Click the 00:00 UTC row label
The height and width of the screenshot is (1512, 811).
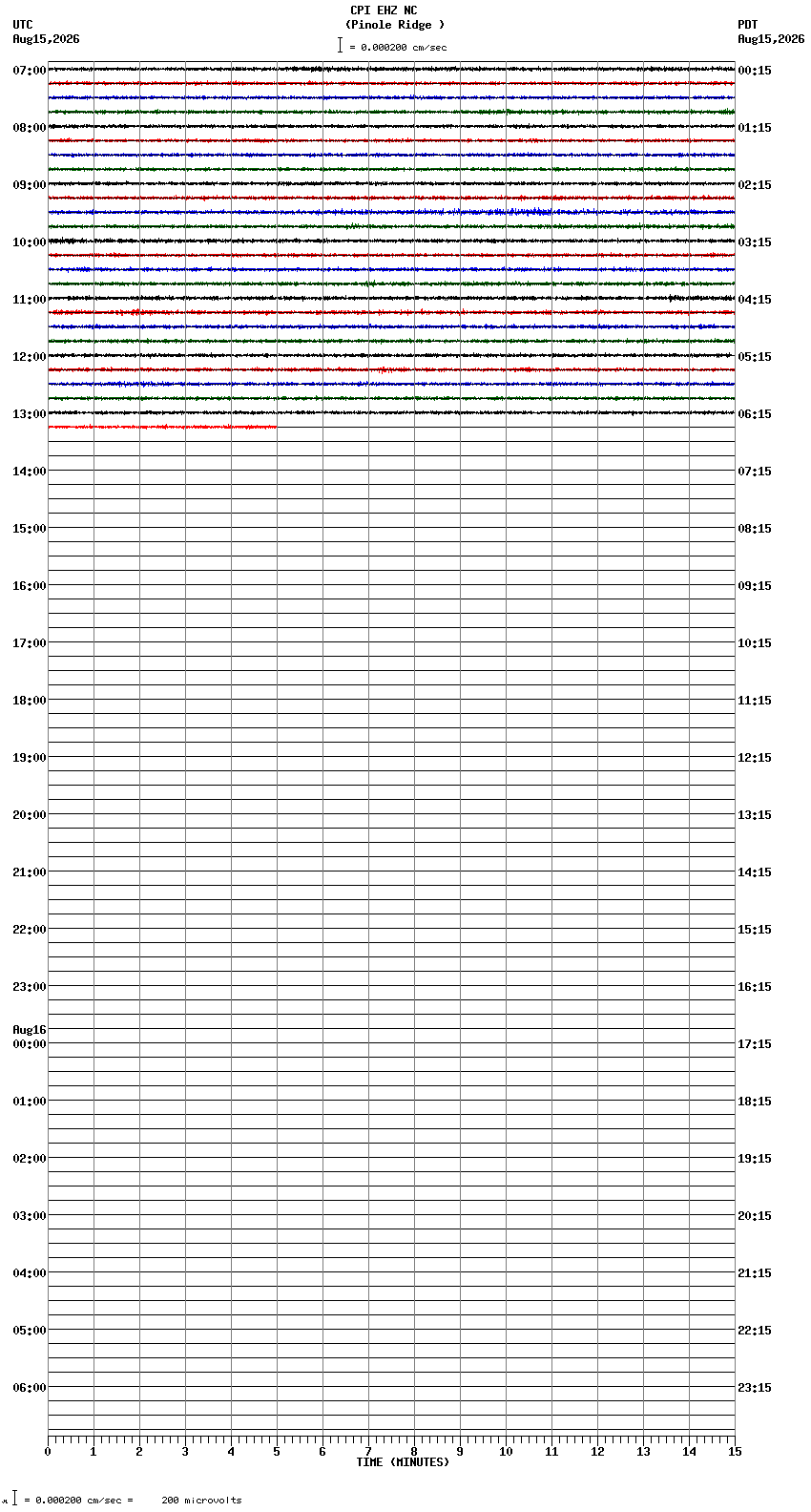30,1044
